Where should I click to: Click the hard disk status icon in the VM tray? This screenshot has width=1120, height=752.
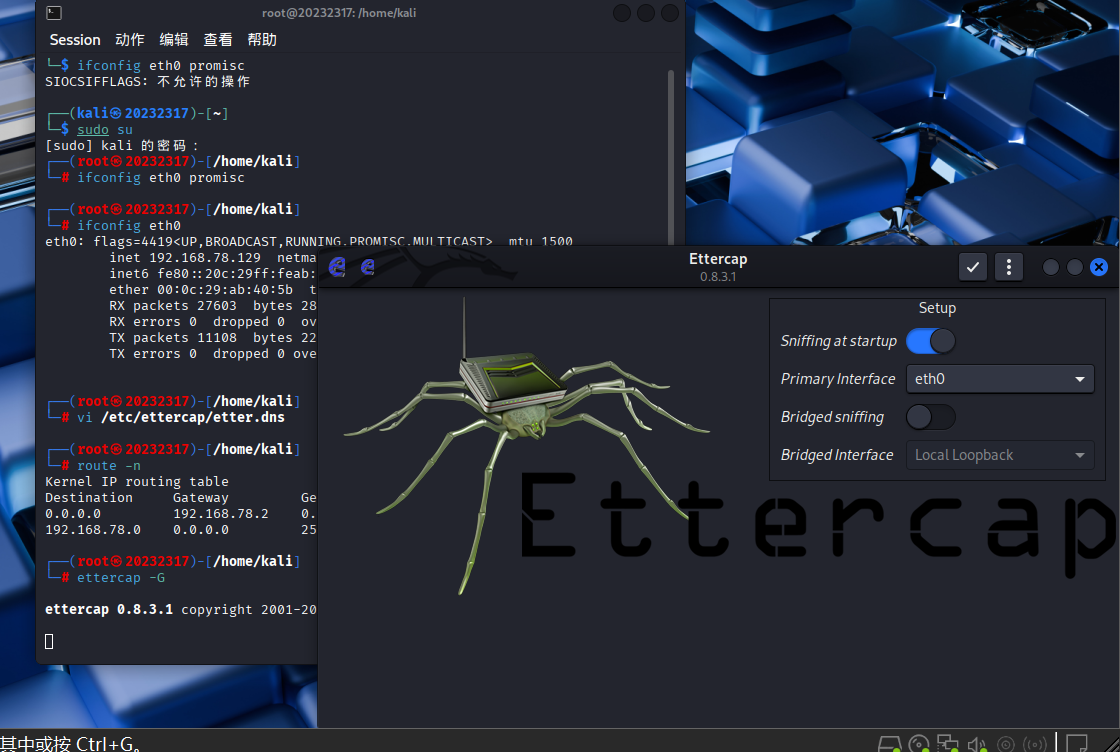coord(889,743)
